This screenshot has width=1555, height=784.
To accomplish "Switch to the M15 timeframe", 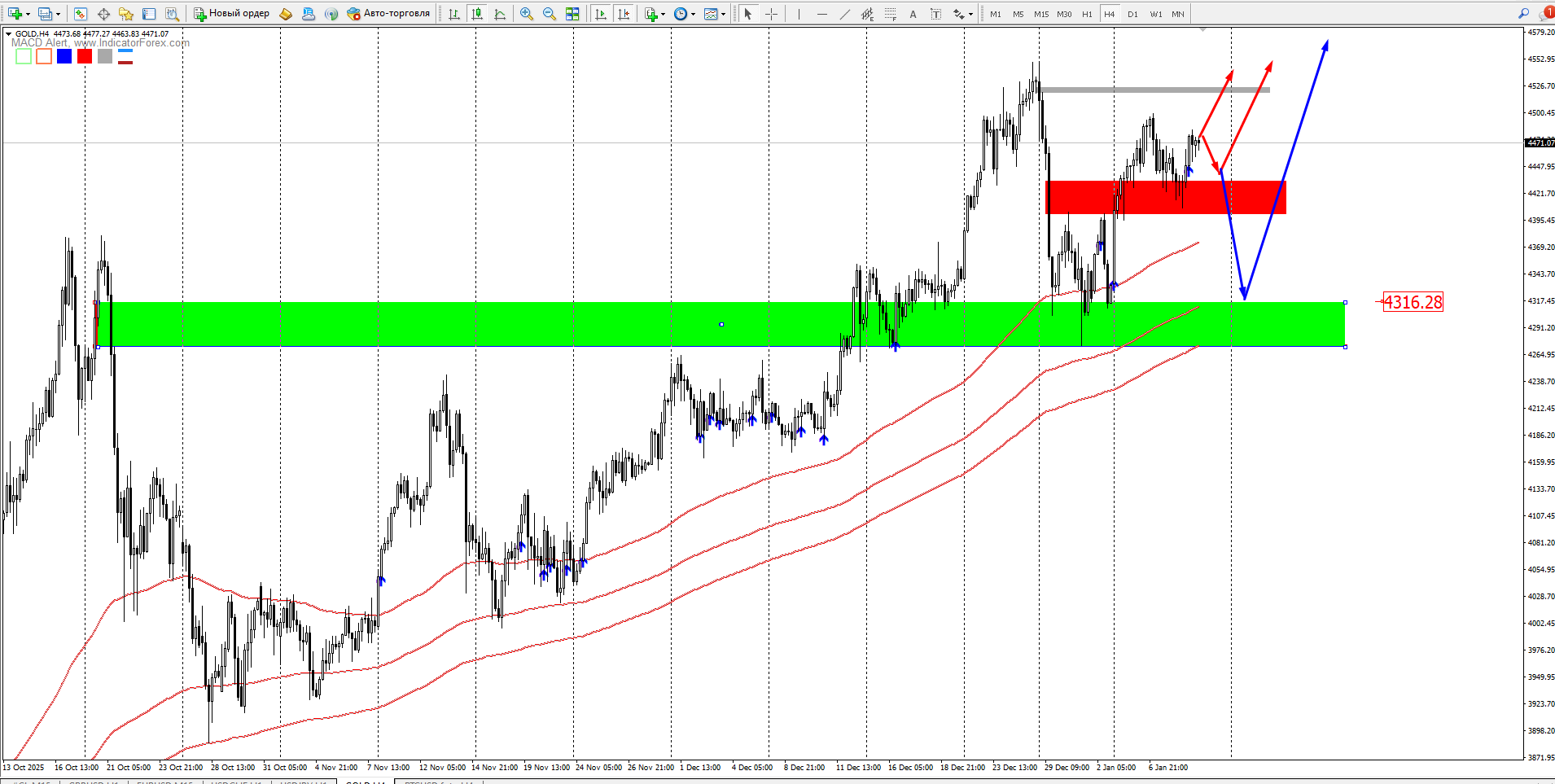I will pos(1041,14).
